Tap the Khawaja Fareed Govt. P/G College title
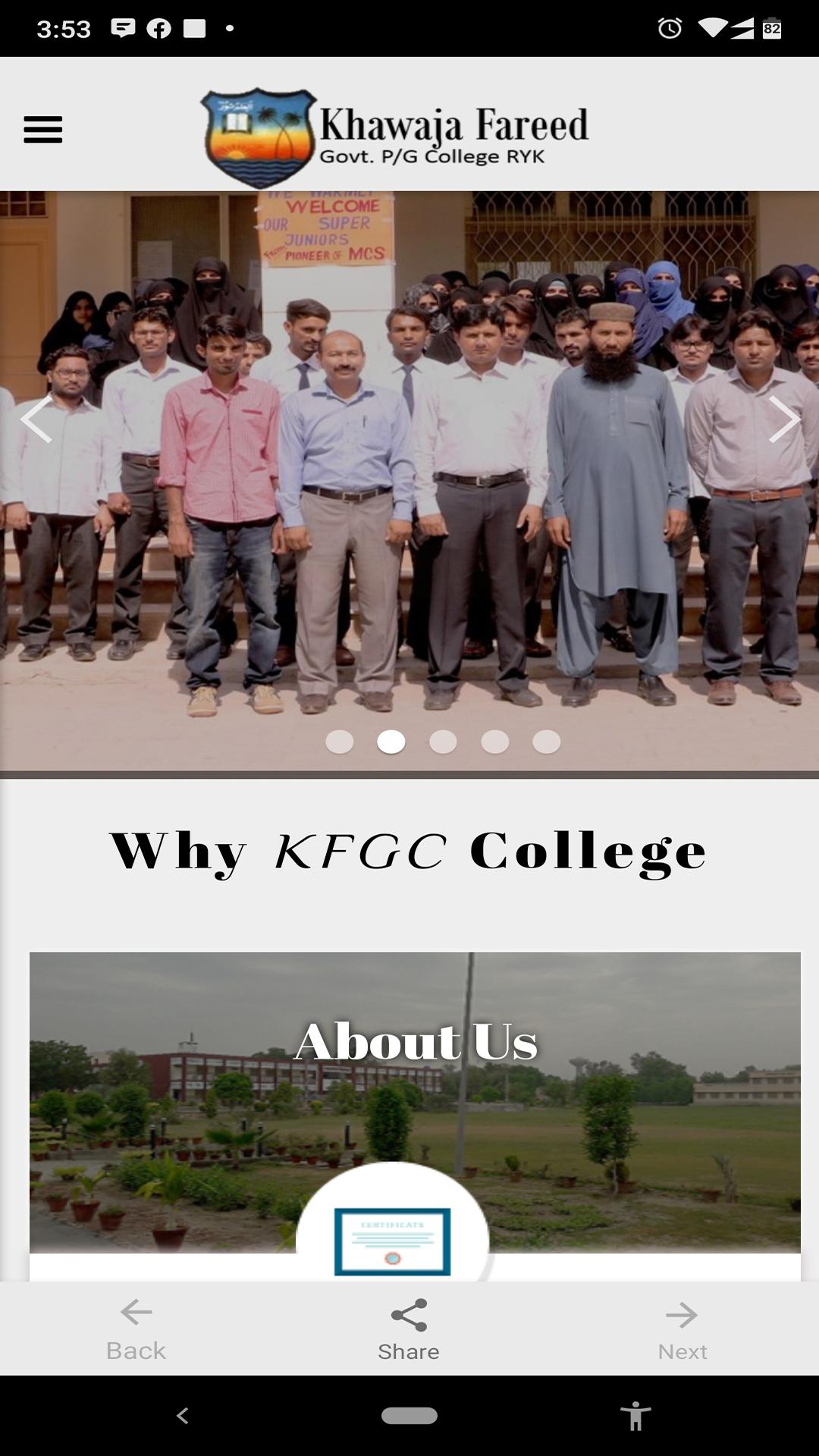The height and width of the screenshot is (1456, 819). 453,136
